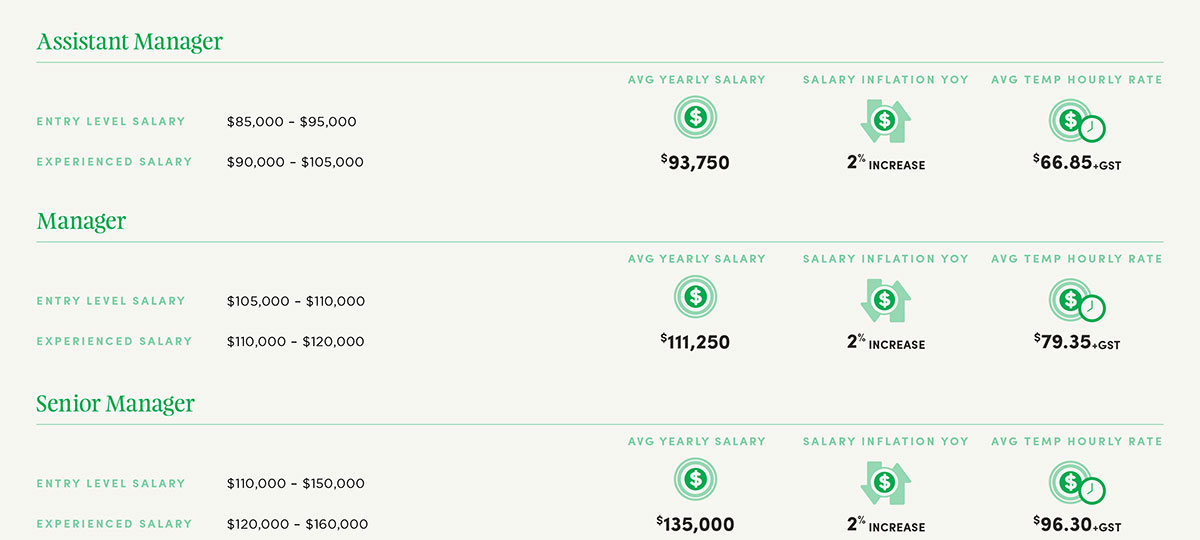Click the Manager salary inflation arrows icon
The width and height of the screenshot is (1200, 540).
pos(884,300)
